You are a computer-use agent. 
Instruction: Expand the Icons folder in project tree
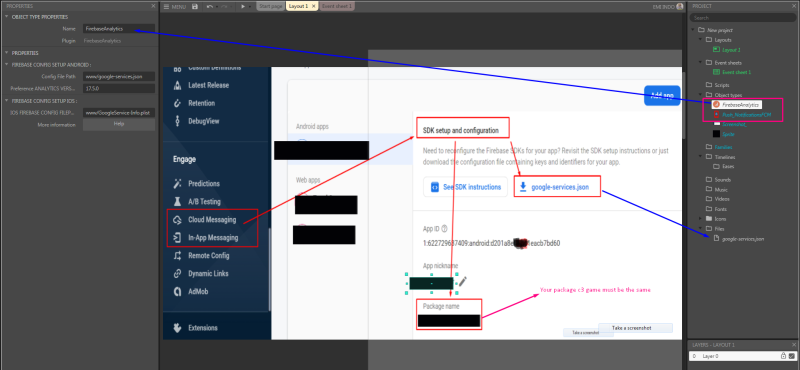[x=701, y=218]
